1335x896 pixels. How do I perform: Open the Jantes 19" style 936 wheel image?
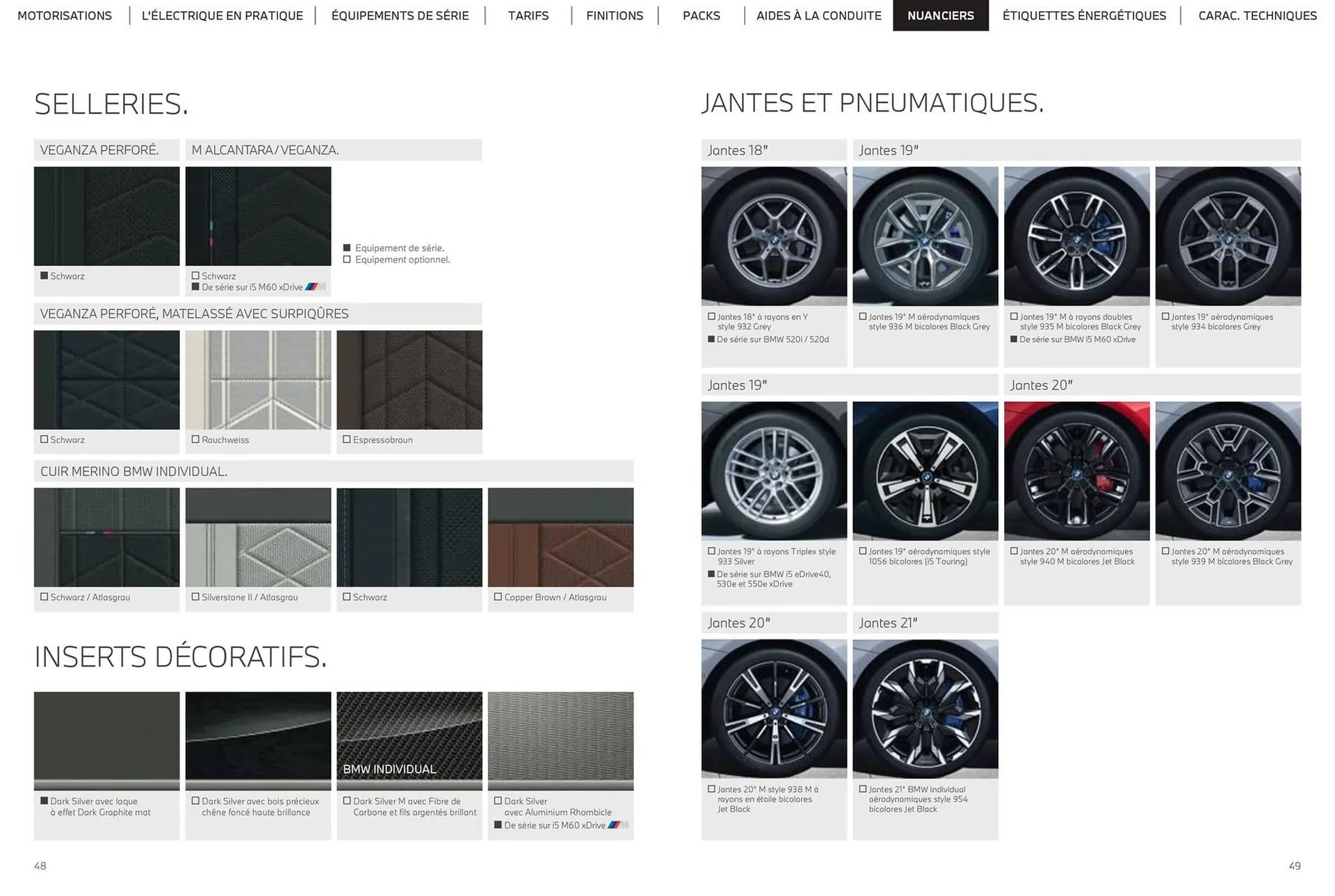(x=925, y=236)
